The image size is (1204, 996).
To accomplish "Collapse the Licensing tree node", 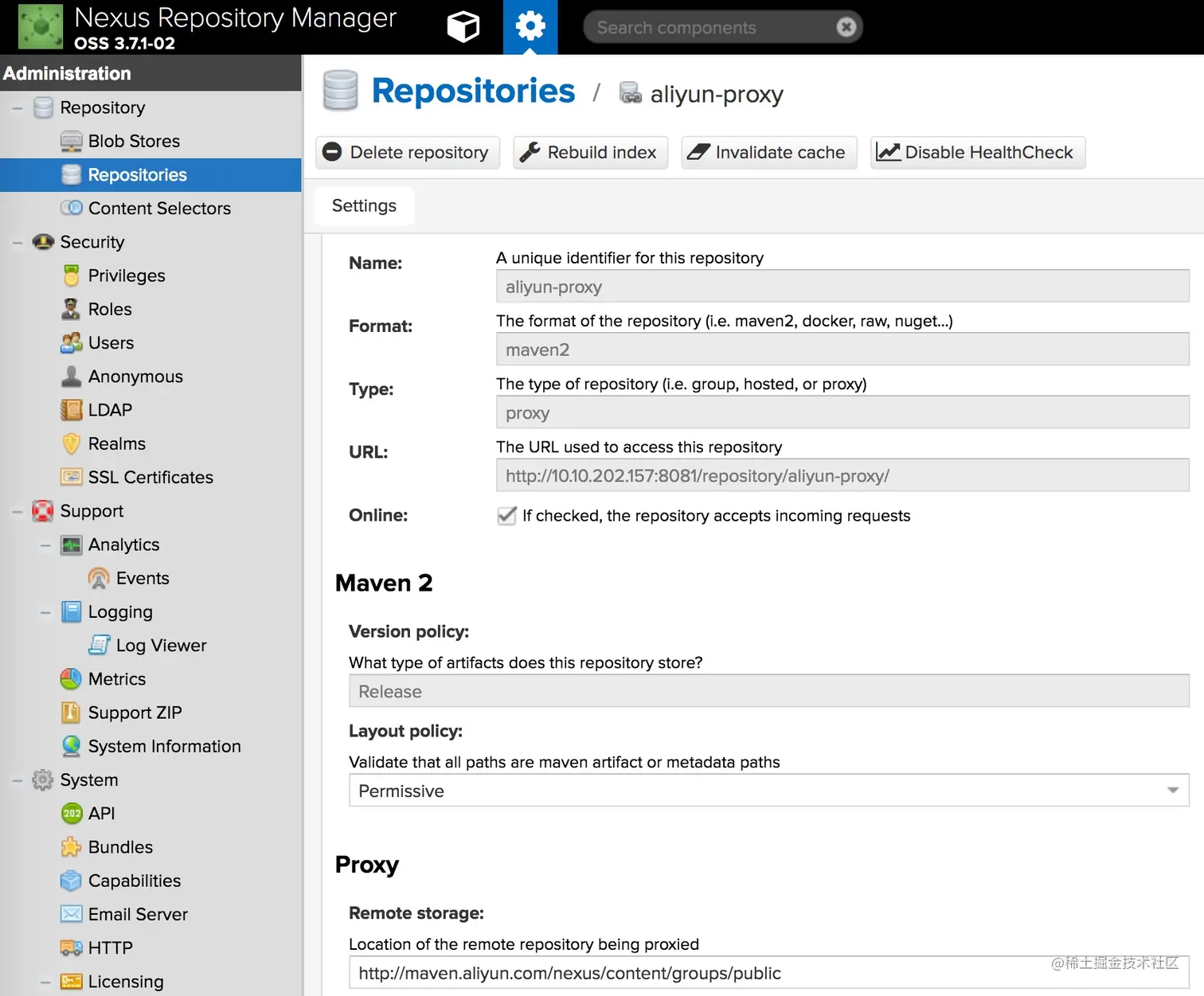I will click(x=45, y=982).
